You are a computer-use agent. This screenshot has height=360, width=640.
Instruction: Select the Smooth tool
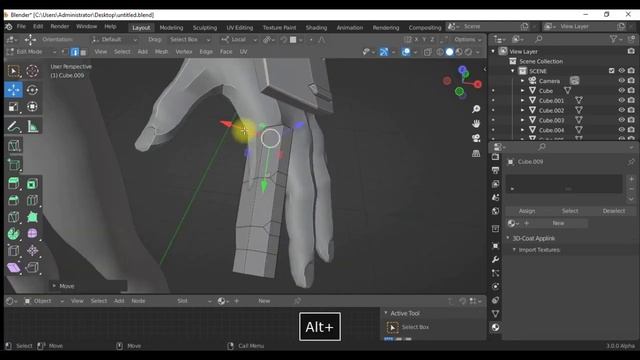coord(32,234)
